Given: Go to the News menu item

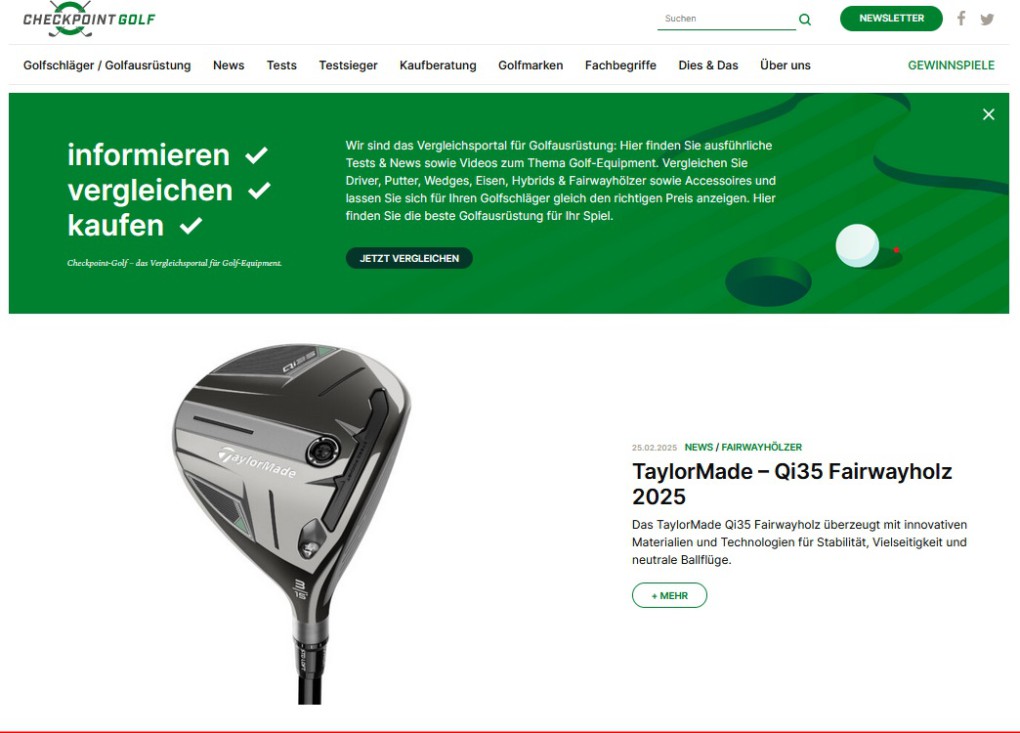Looking at the screenshot, I should point(228,65).
